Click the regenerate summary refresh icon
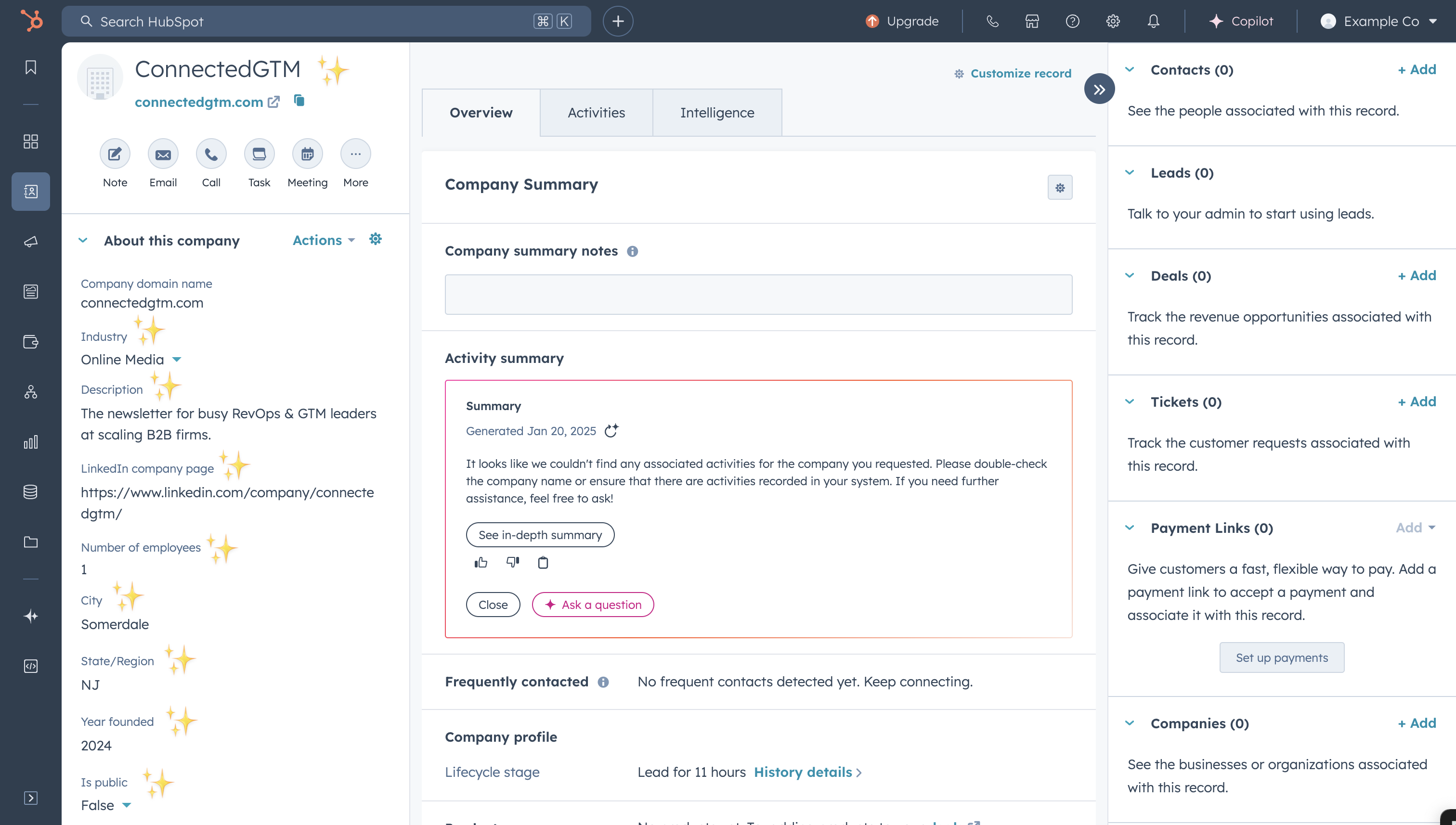The height and width of the screenshot is (825, 1456). [x=611, y=431]
